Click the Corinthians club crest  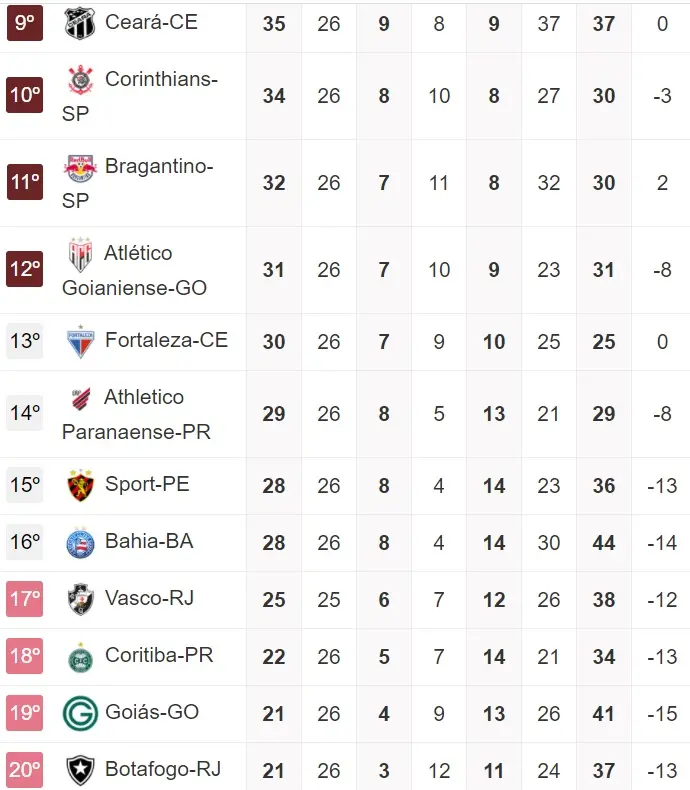click(x=79, y=80)
